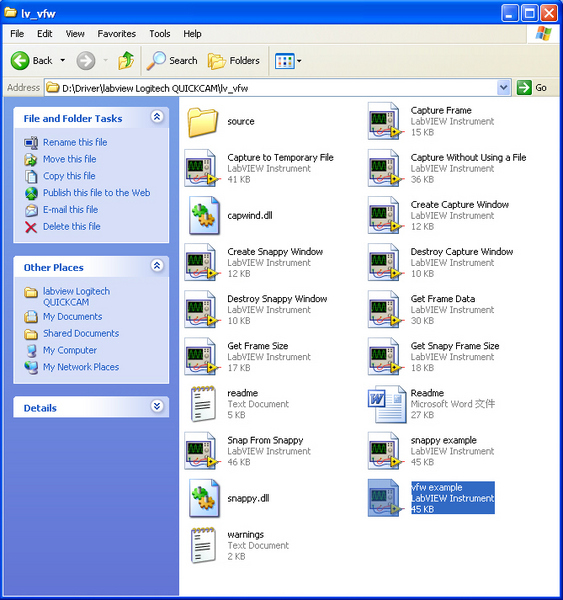The width and height of the screenshot is (563, 600).
Task: Open the Back history dropdown arrow
Action: pyautogui.click(x=62, y=60)
